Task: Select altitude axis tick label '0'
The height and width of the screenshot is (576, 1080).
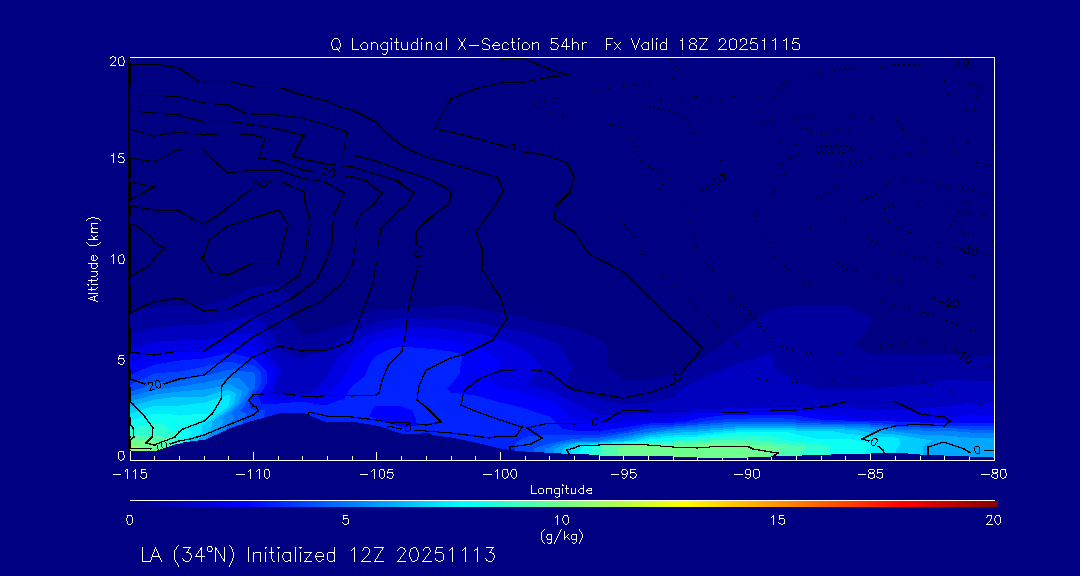Action: click(x=121, y=455)
